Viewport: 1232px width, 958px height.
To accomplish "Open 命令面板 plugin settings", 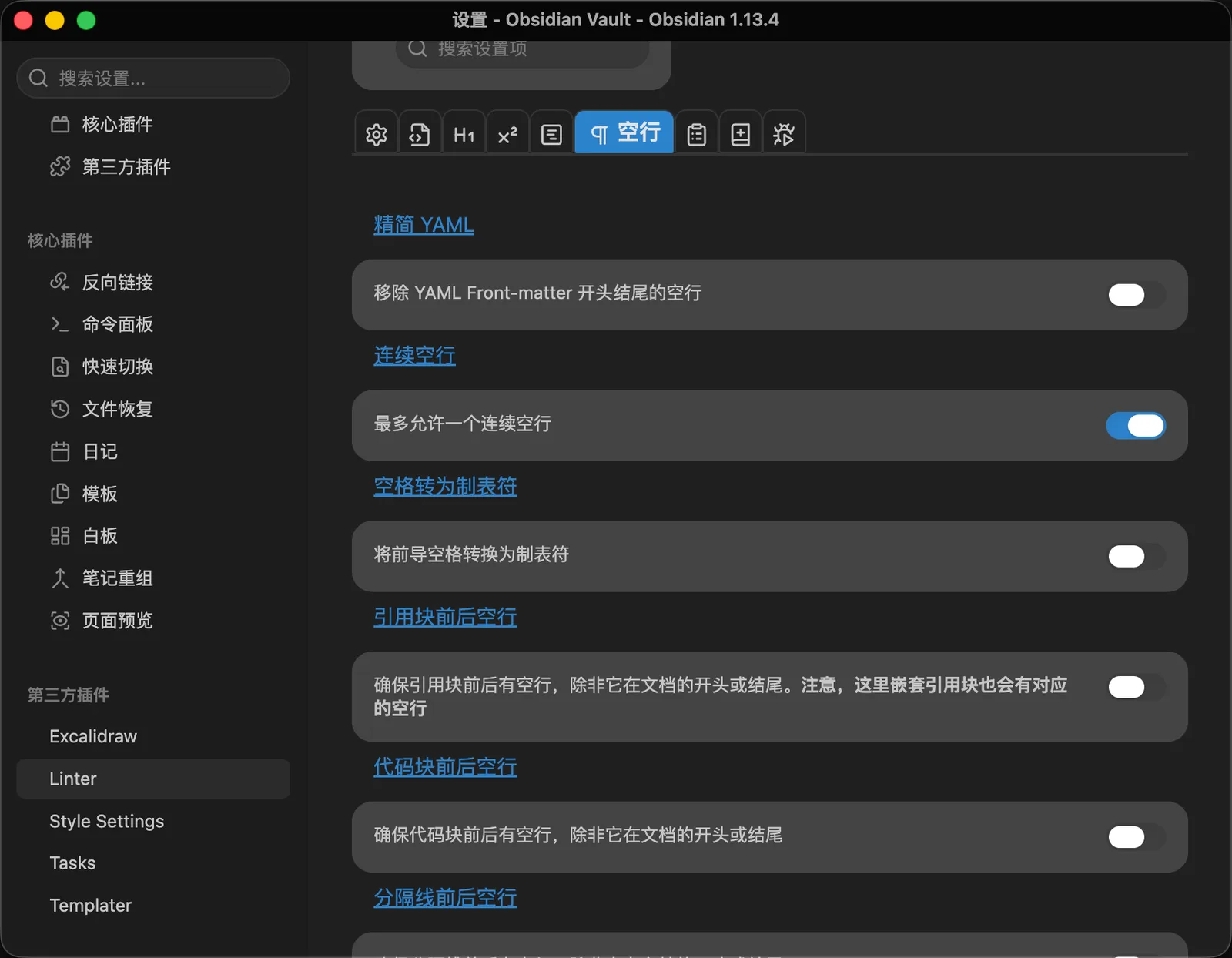I will pos(153,324).
